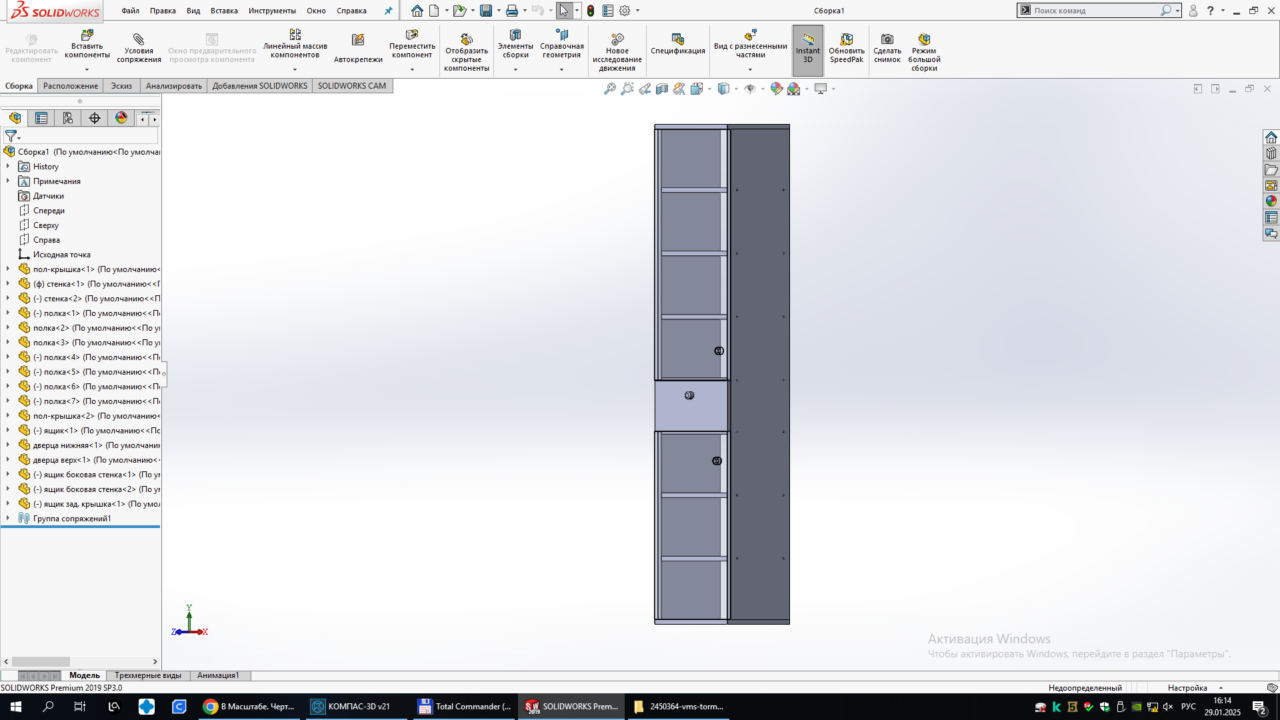Toggle Large Assembly Mode (Режим большой сборки)

point(924,52)
